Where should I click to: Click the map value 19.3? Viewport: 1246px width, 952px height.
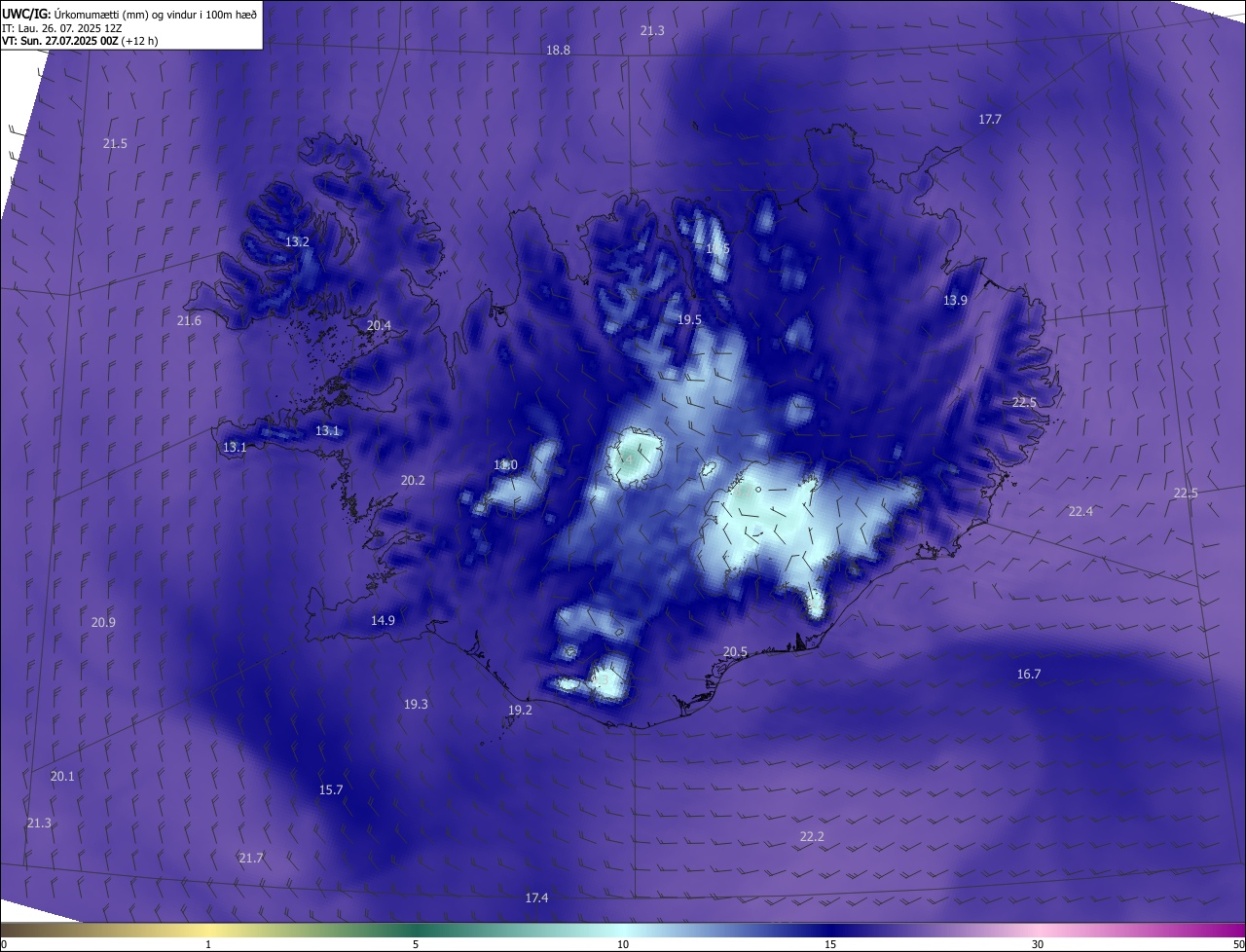pos(416,704)
